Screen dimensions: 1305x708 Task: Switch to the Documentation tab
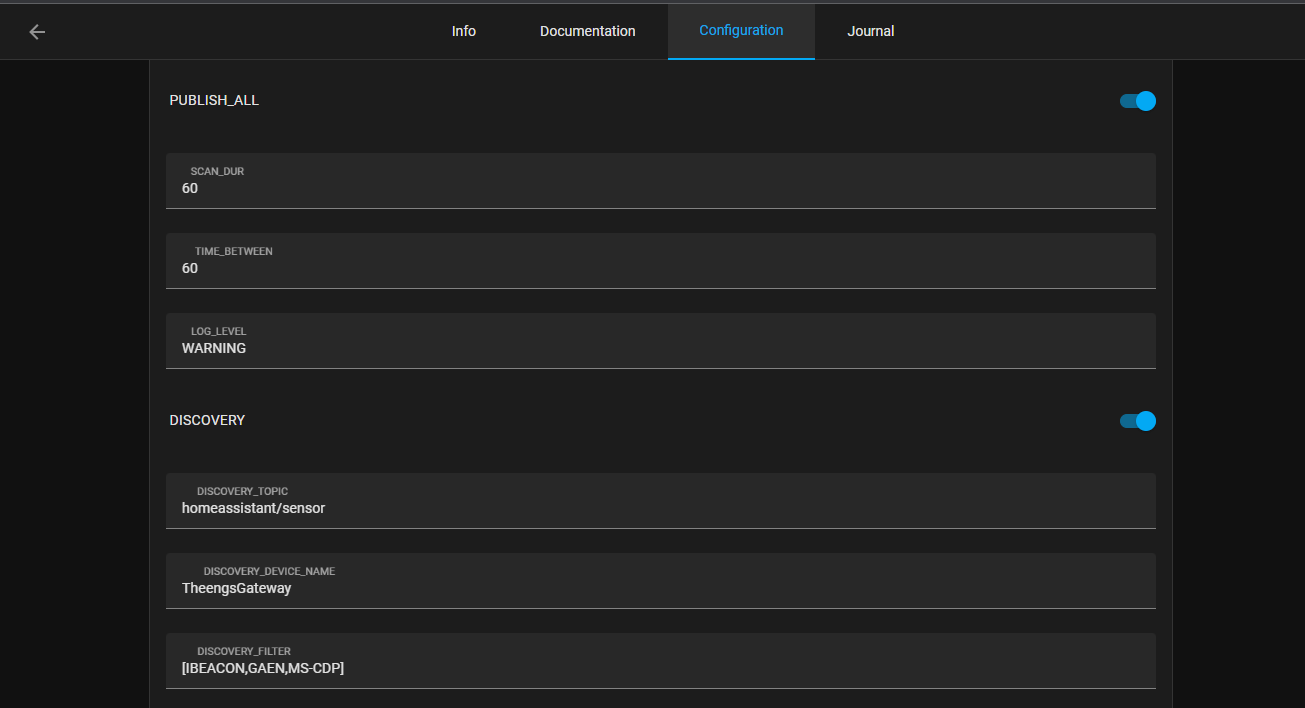[587, 31]
